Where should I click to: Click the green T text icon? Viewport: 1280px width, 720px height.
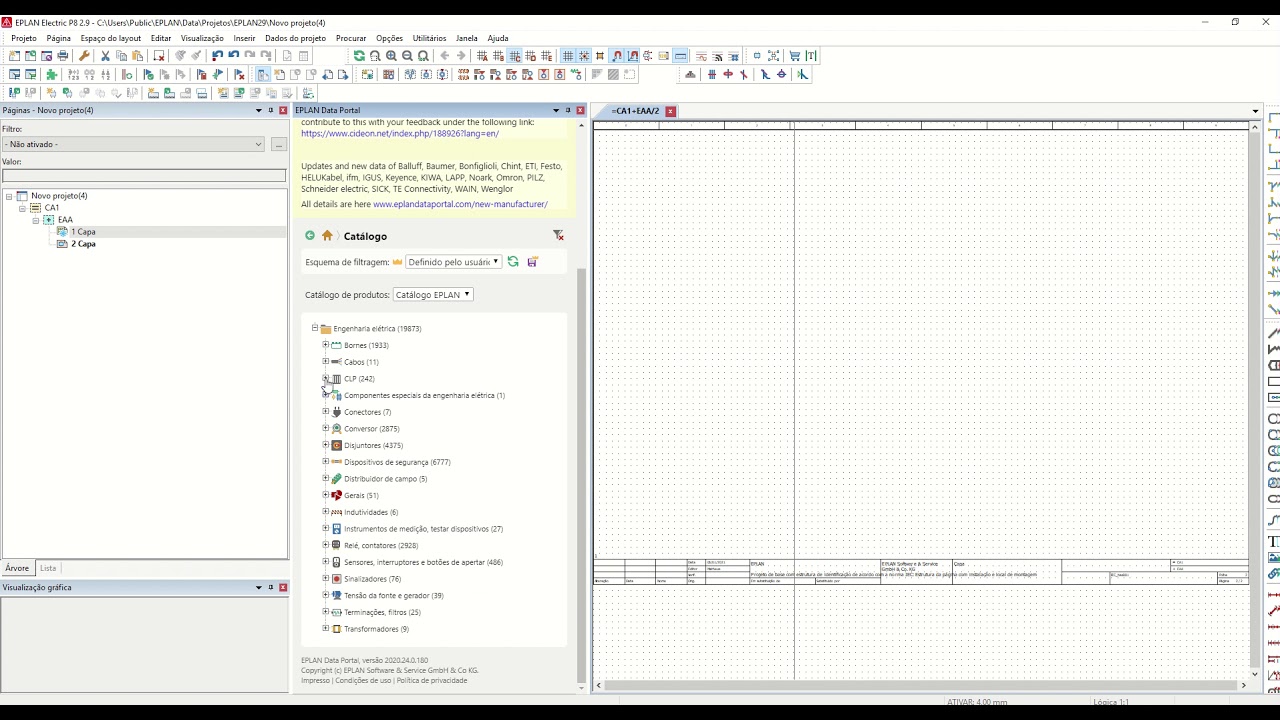811,56
